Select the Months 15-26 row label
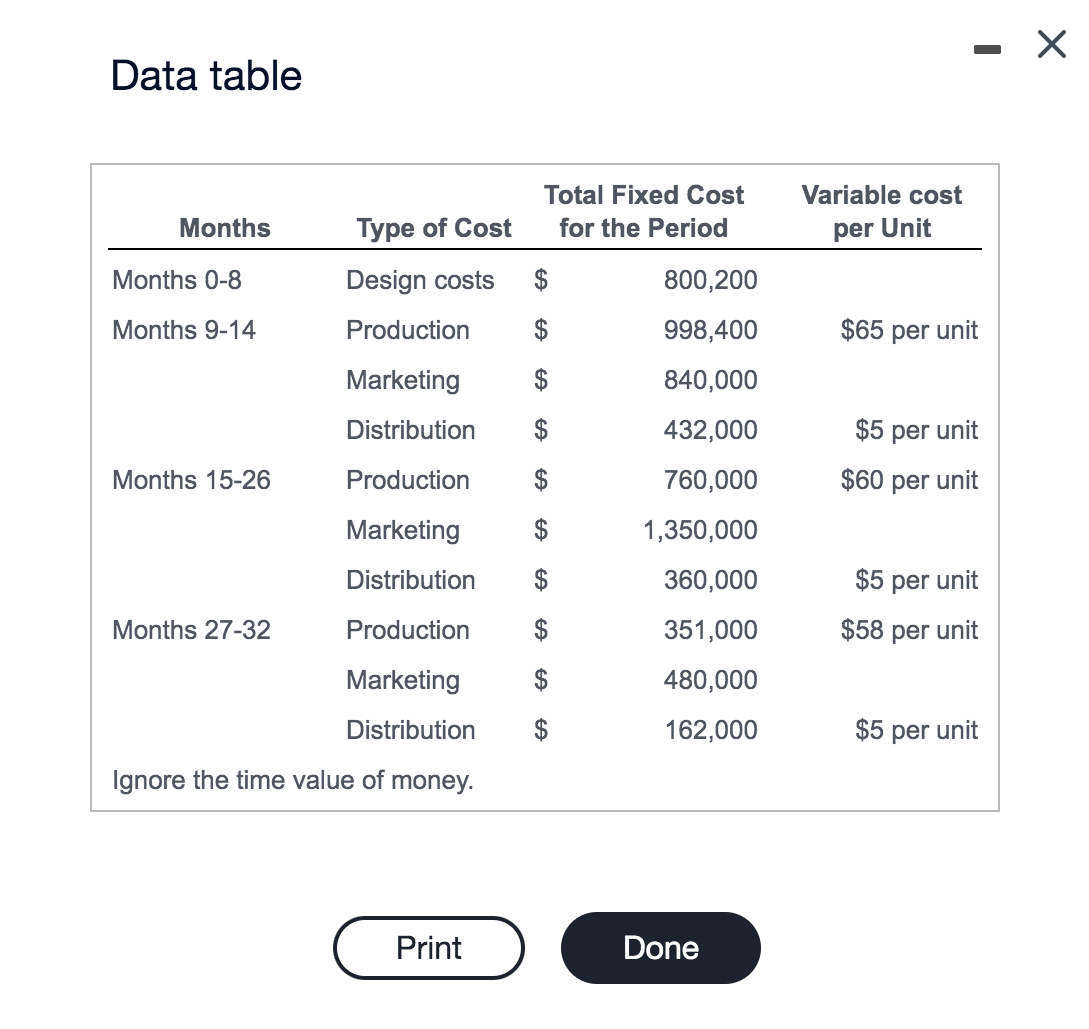 click(191, 480)
